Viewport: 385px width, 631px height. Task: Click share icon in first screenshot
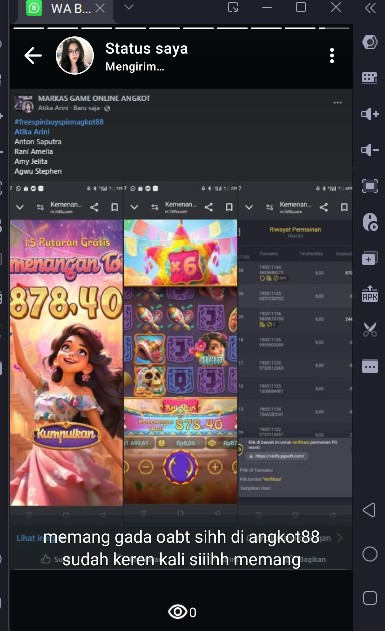(94, 207)
